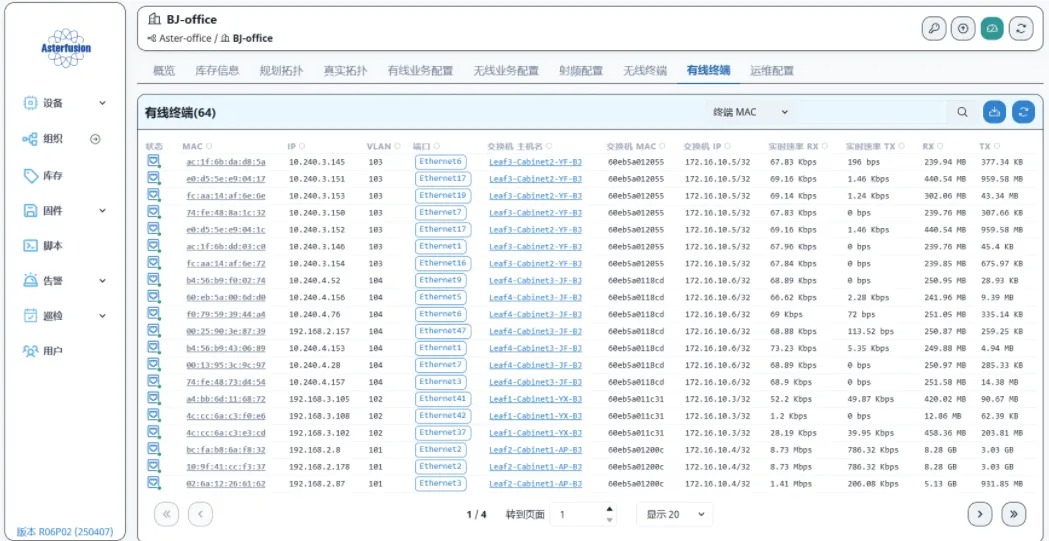1049x541 pixels.
Task: Sort by VLAN column header
Action: [383, 146]
